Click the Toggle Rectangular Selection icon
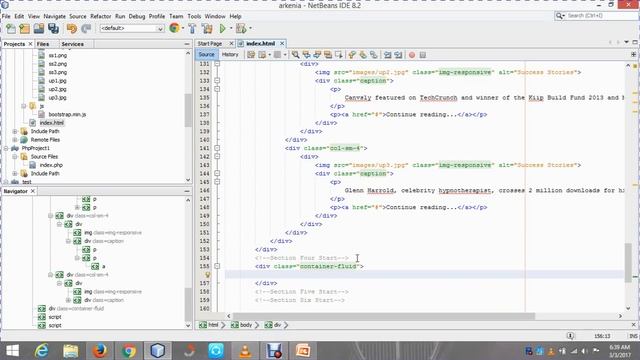 point(338,55)
